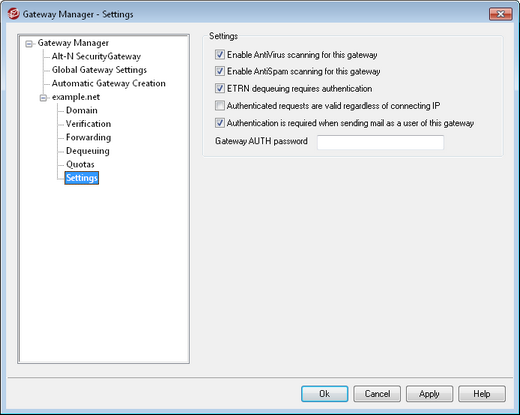This screenshot has height=415, width=520.
Task: Enable authenticated requests valid regardless of IP
Action: [x=220, y=106]
